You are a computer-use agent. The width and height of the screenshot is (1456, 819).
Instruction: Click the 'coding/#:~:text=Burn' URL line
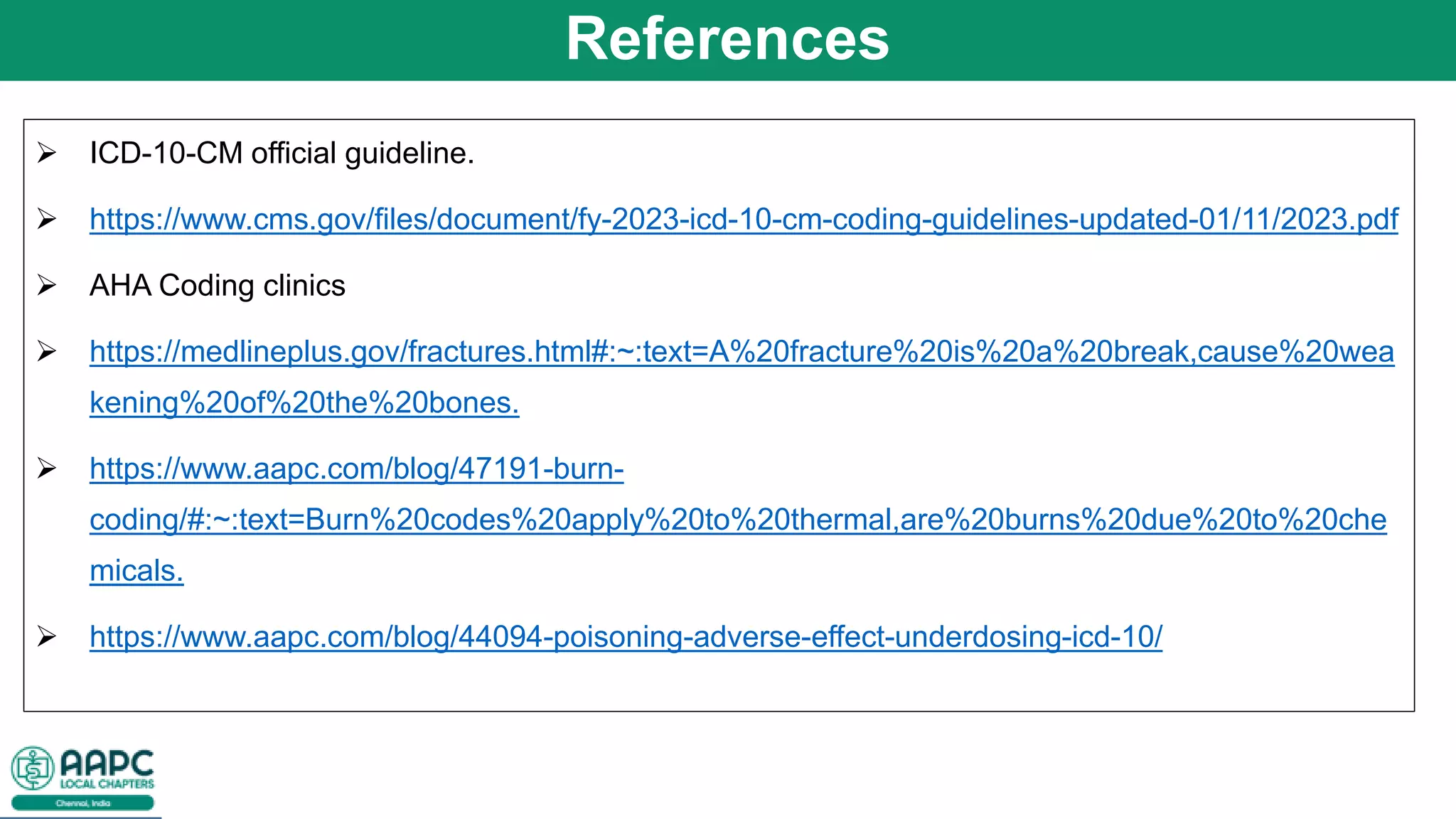[738, 520]
